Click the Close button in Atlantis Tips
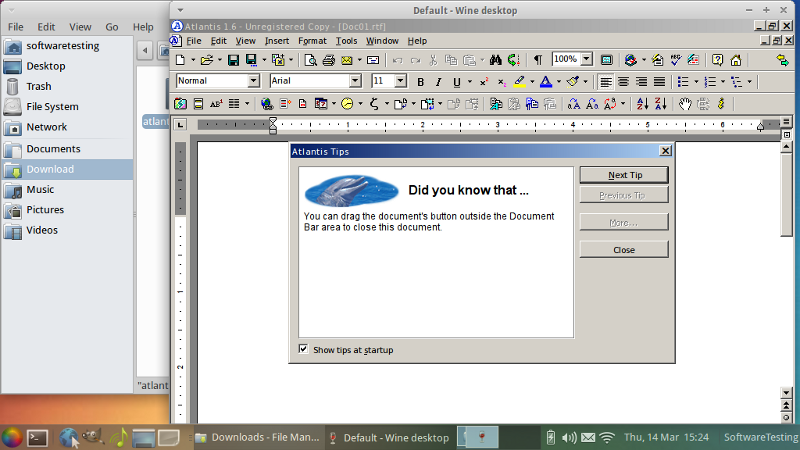This screenshot has height=450, width=800. point(624,249)
